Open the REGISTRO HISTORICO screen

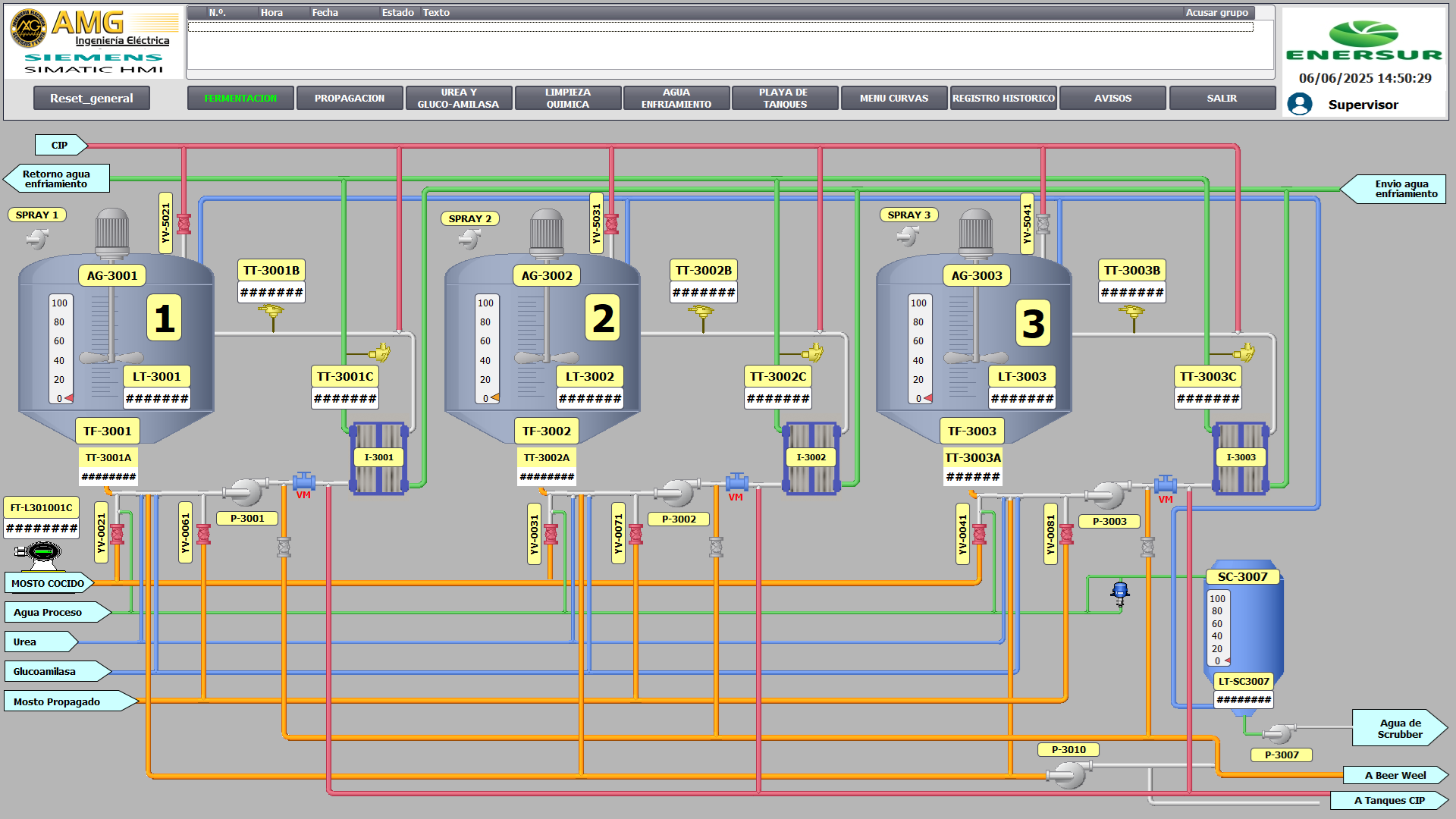[x=1003, y=98]
